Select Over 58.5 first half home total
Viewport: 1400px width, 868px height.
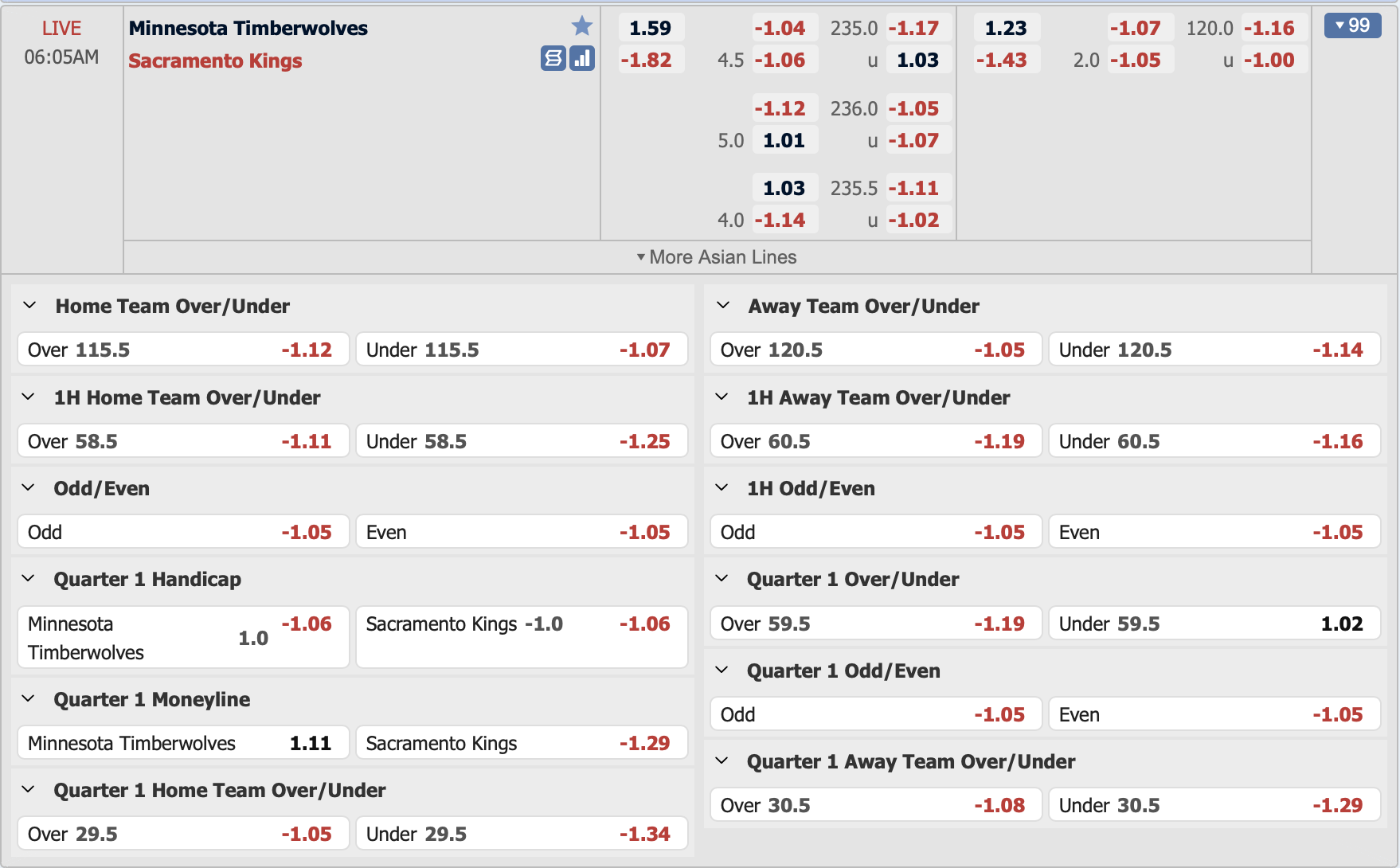point(183,441)
